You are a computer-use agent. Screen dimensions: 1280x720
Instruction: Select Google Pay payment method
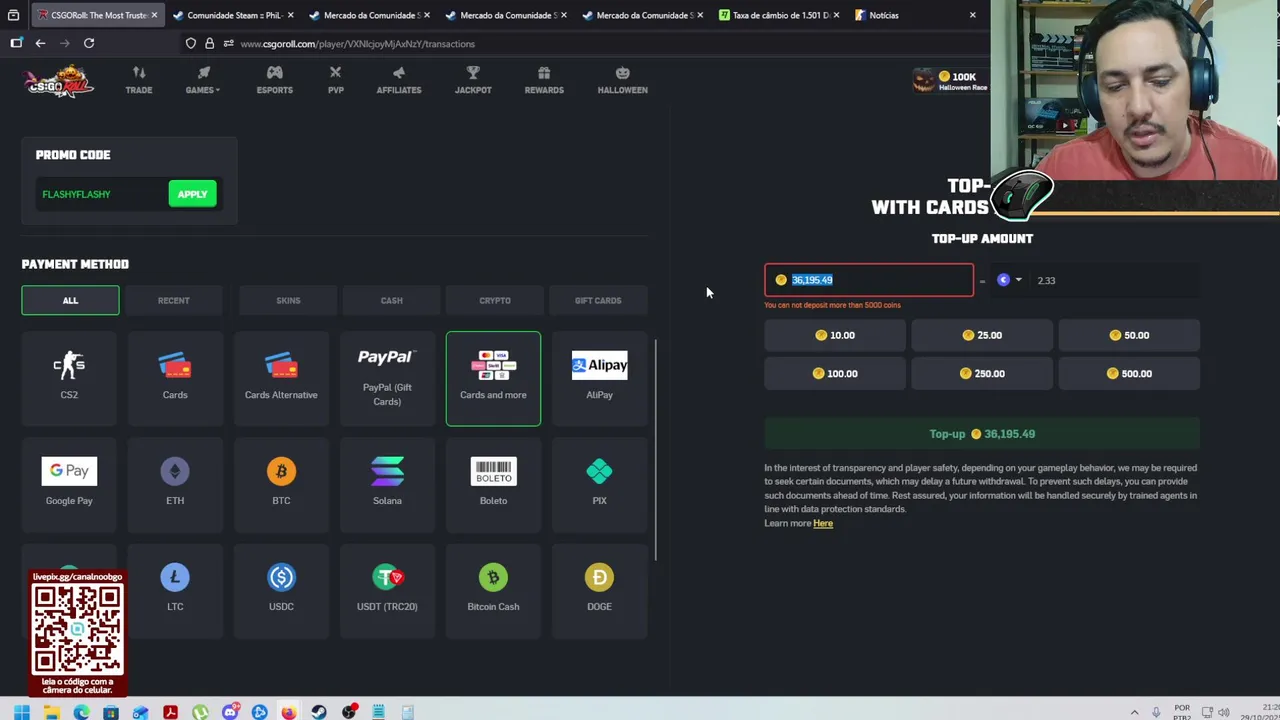tap(69, 484)
